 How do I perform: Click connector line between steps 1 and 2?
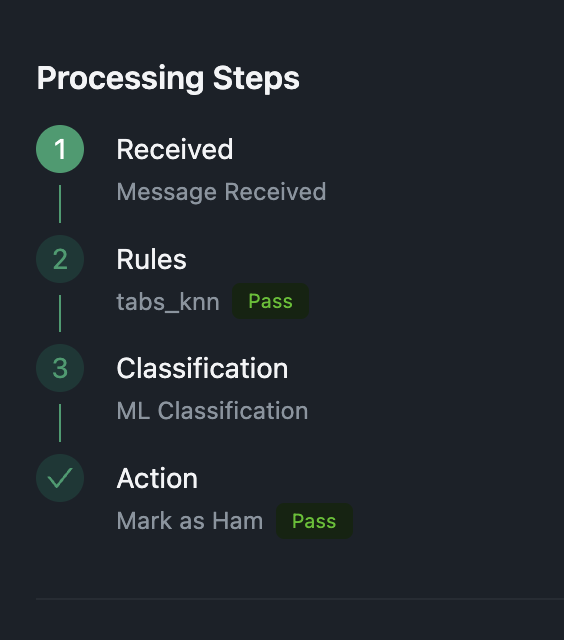coord(60,204)
